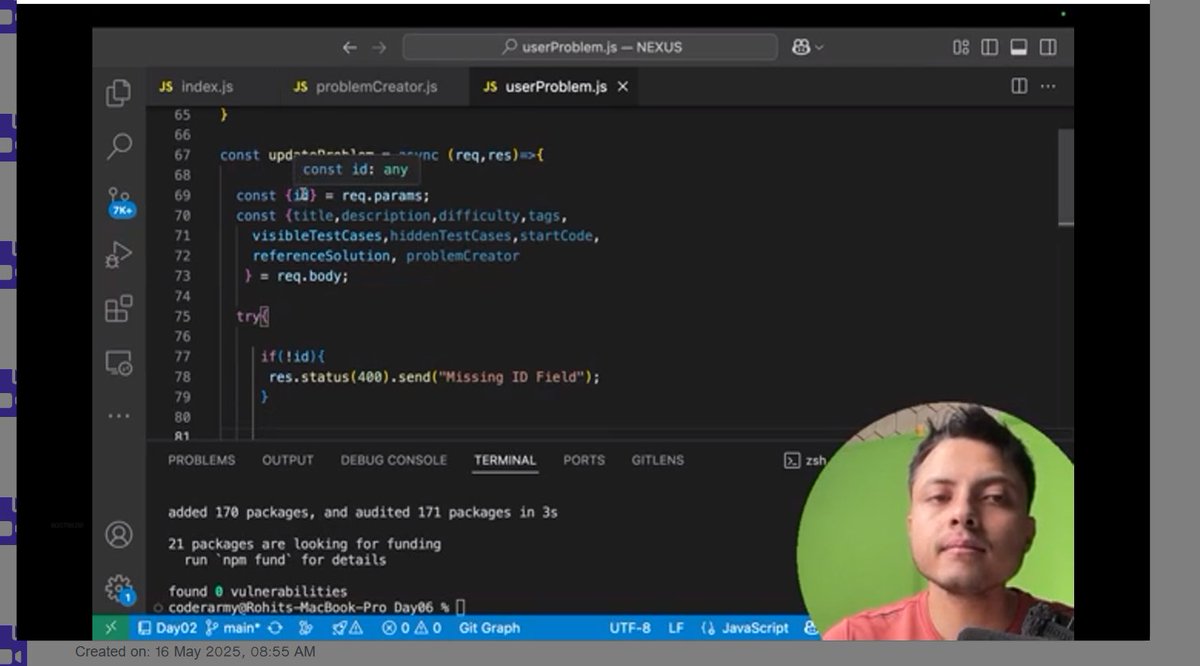Image resolution: width=1200 pixels, height=666 pixels.
Task: Click the main* git branch indicator
Action: pos(233,628)
